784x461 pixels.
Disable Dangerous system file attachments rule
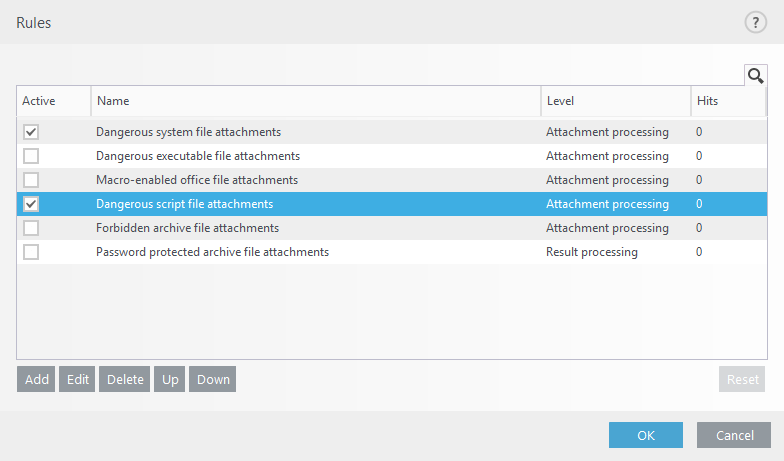pyautogui.click(x=31, y=132)
